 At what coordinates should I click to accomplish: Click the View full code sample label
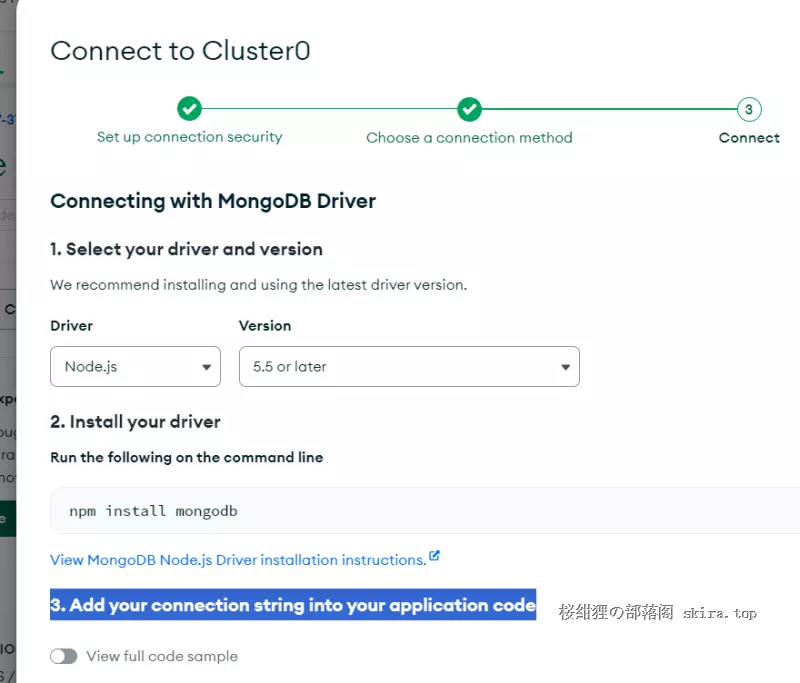coord(162,656)
